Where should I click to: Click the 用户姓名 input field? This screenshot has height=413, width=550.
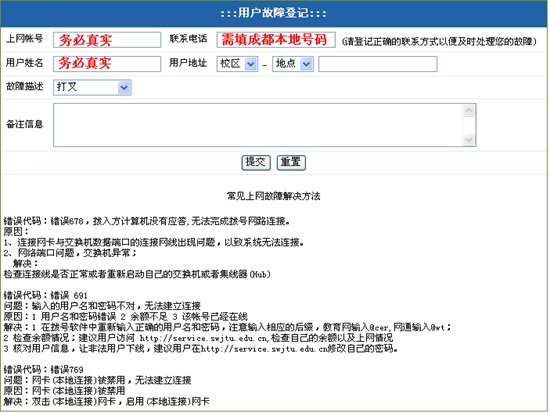[x=107, y=64]
